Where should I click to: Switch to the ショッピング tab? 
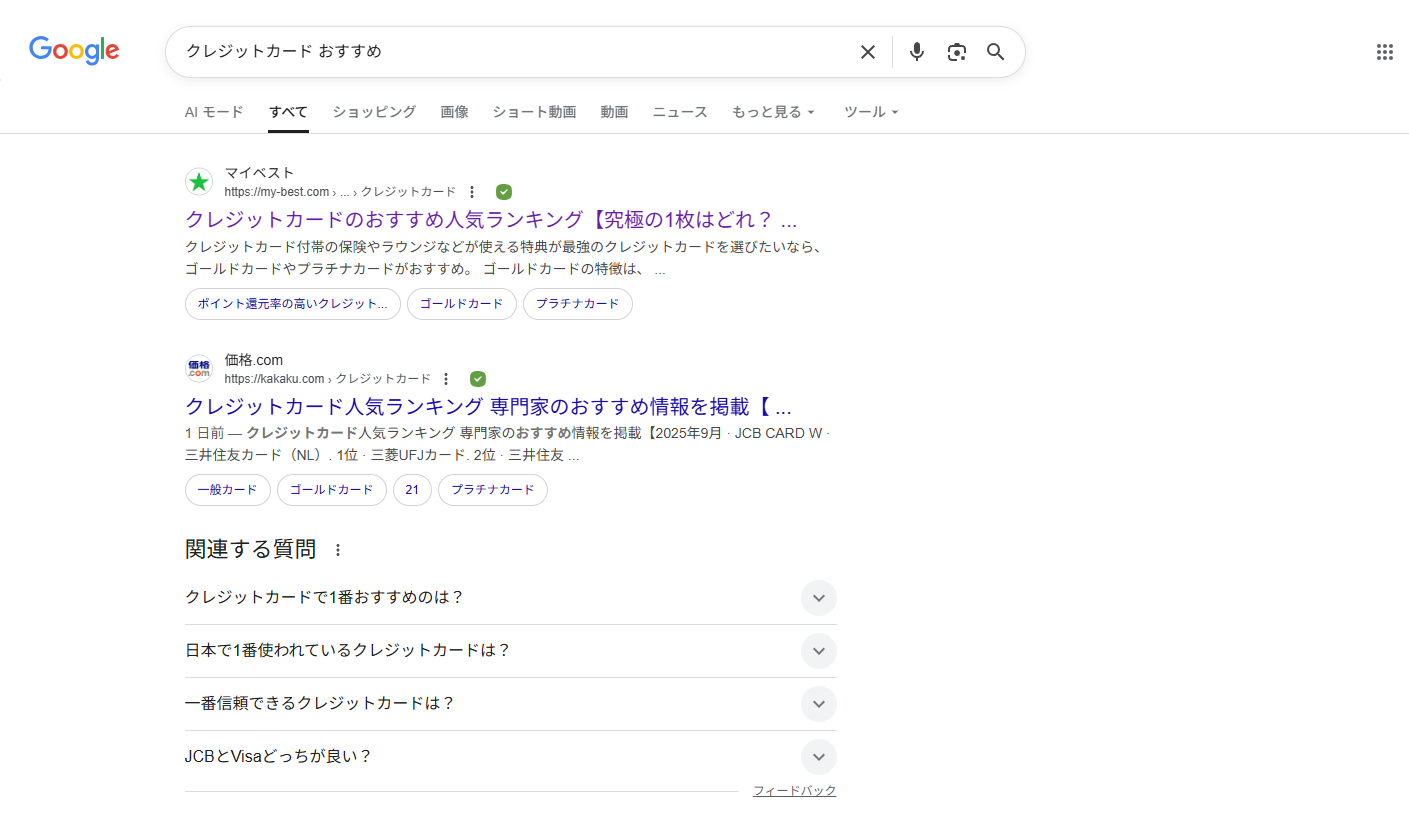click(x=374, y=112)
